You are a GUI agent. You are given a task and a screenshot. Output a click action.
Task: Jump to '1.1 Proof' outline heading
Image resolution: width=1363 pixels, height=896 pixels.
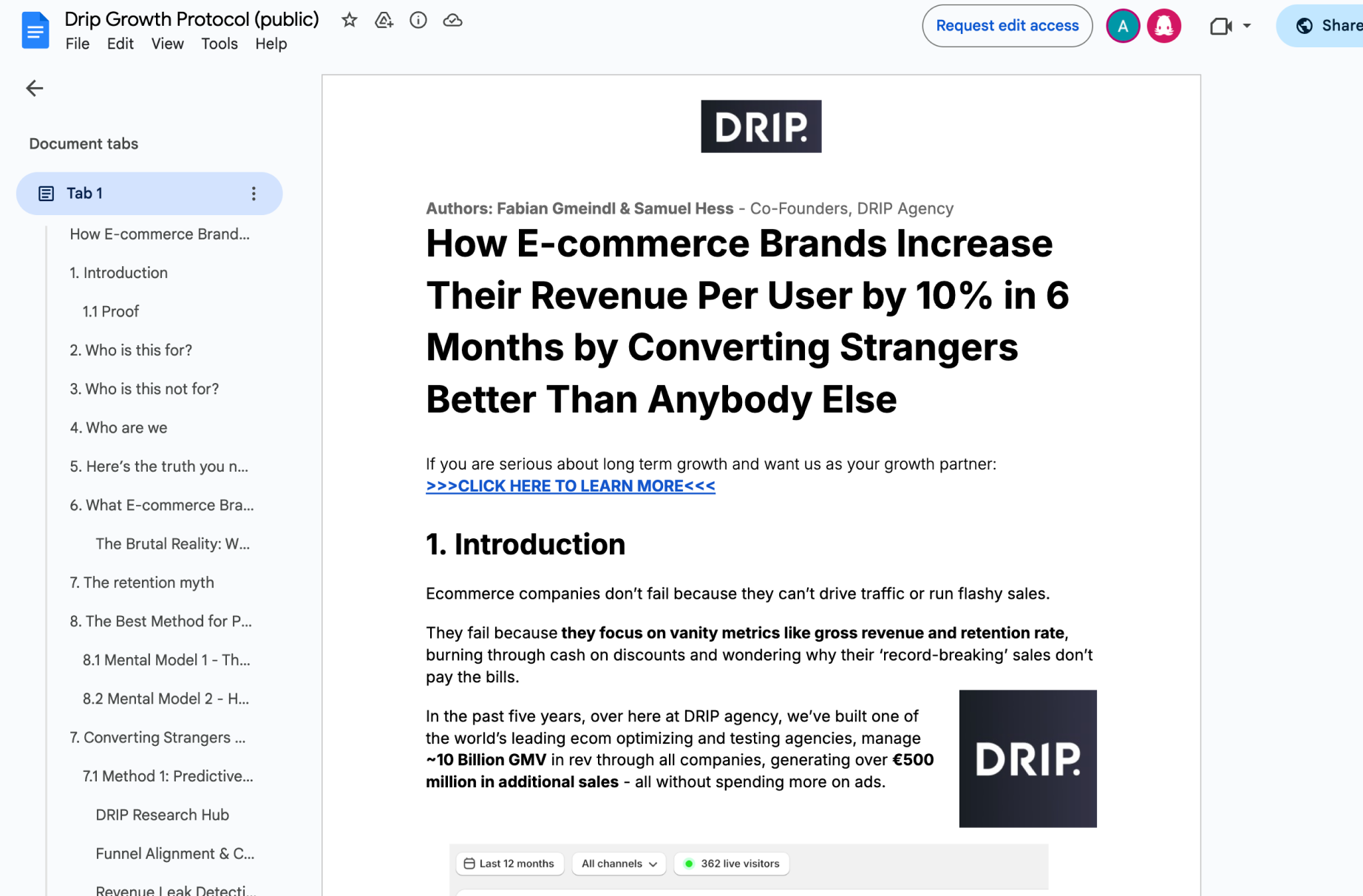click(x=111, y=311)
